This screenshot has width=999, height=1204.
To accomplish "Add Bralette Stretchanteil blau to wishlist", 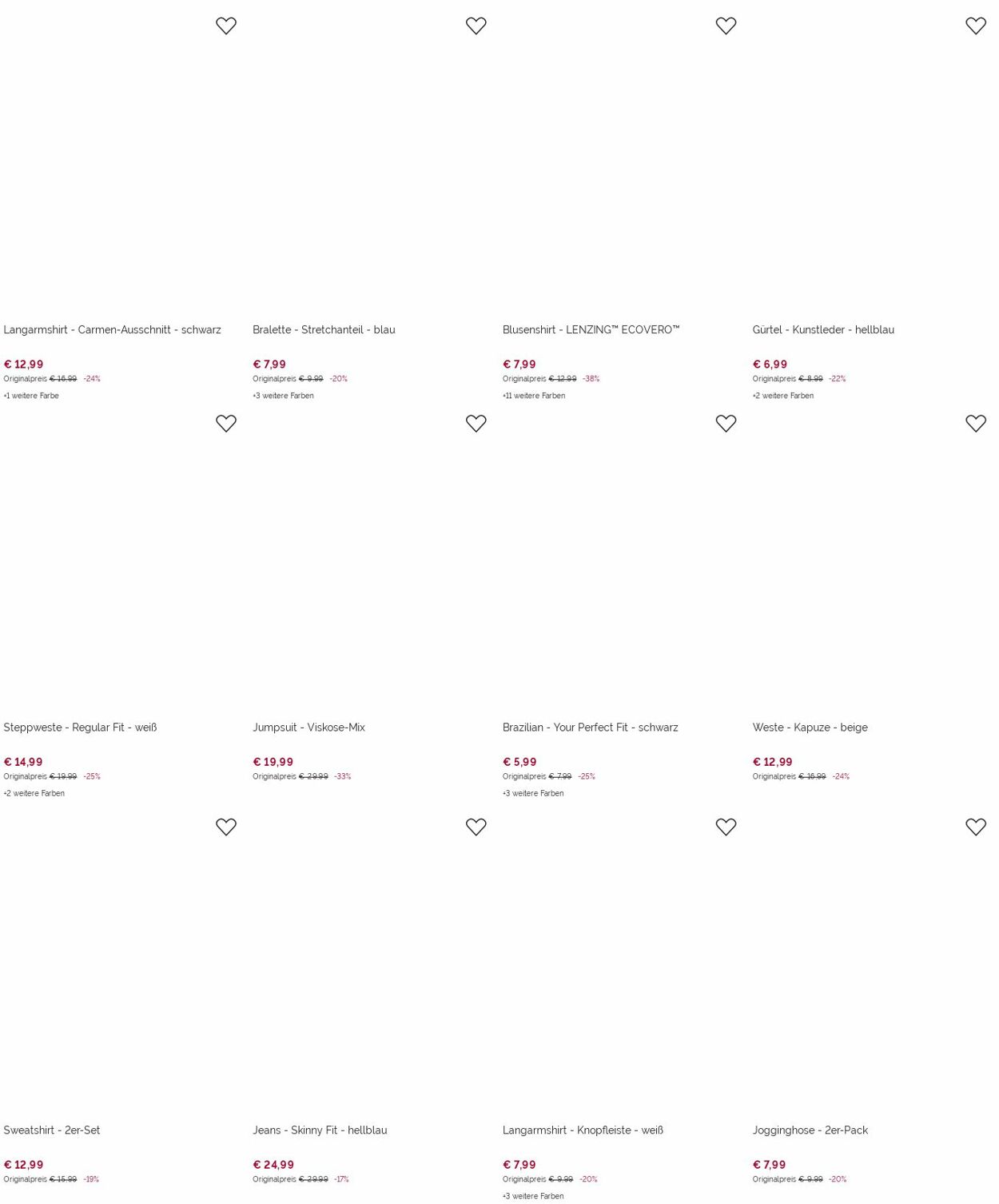I will 476,26.
